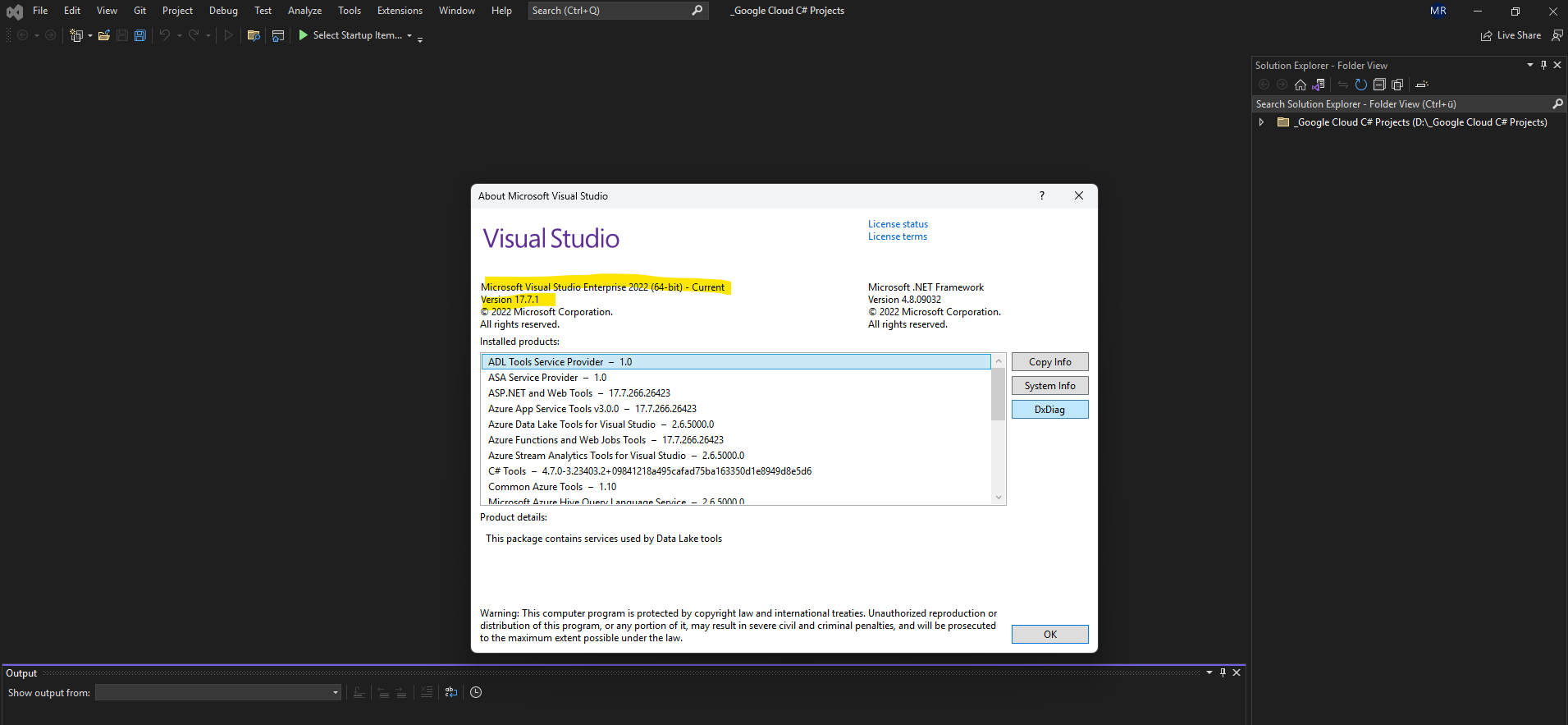Toggle Show All Files in Solution Explorer
1568x725 pixels.
click(1397, 85)
